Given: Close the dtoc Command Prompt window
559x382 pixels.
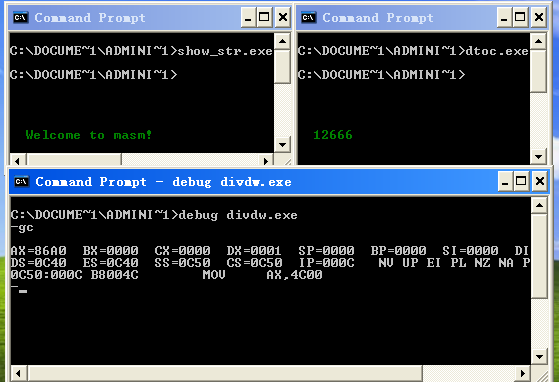Looking at the screenshot, I should 539,17.
